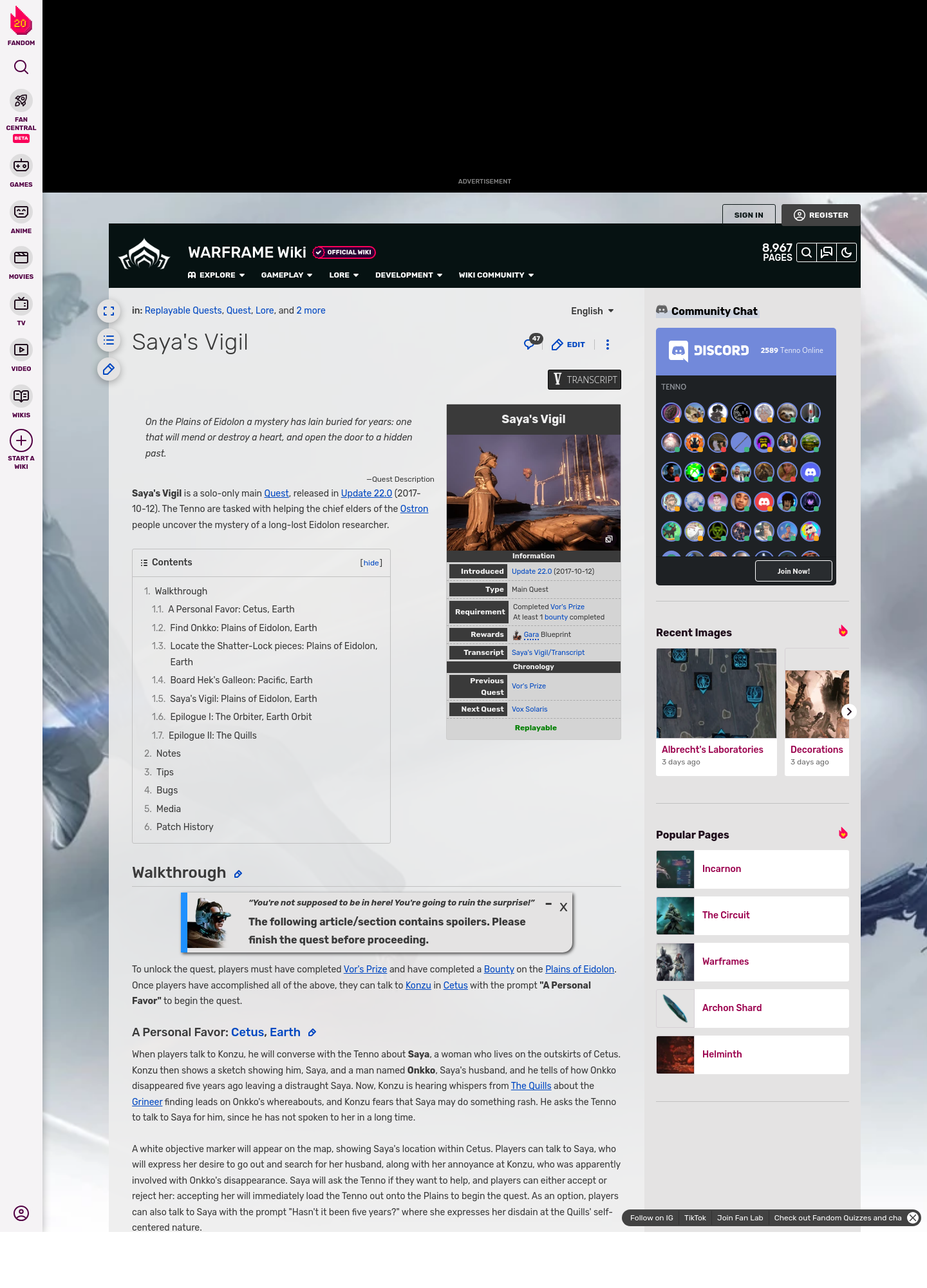Open the TV section icon
The height and width of the screenshot is (1288, 927).
(x=21, y=304)
